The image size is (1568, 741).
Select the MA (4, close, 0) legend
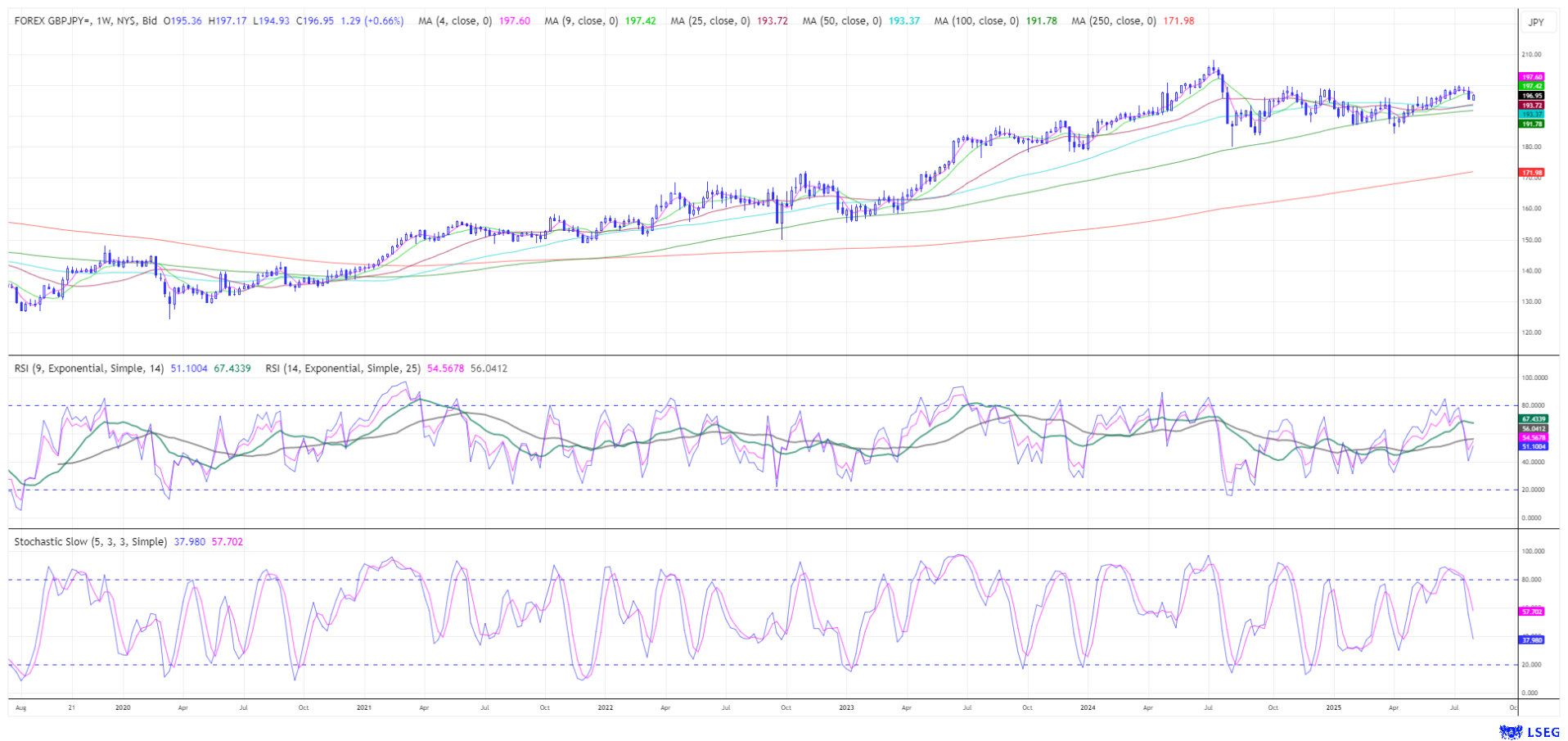[455, 21]
